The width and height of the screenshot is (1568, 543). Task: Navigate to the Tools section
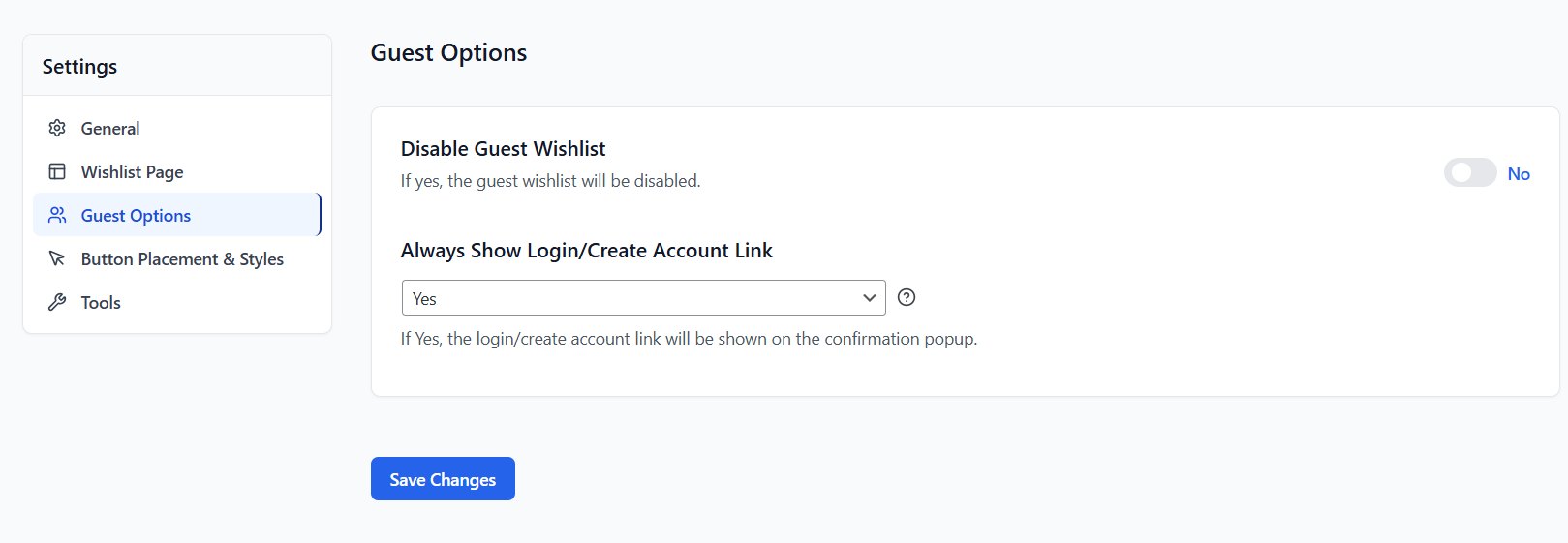[x=101, y=303]
